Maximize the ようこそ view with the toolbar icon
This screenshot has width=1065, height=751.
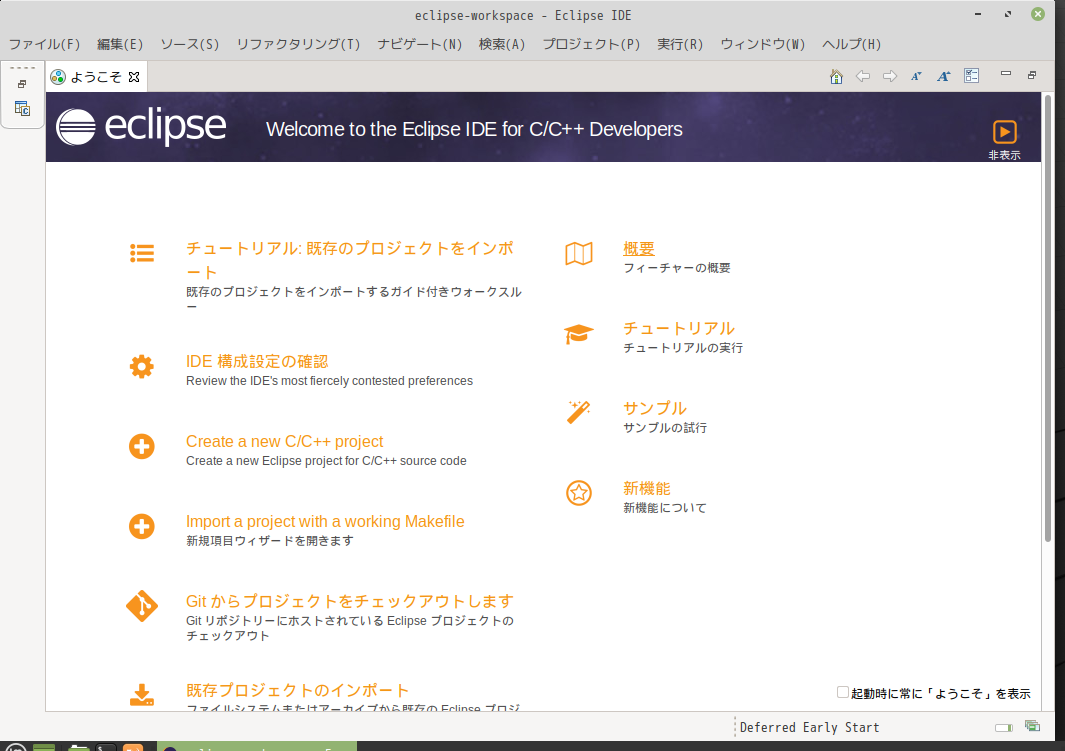point(1032,75)
